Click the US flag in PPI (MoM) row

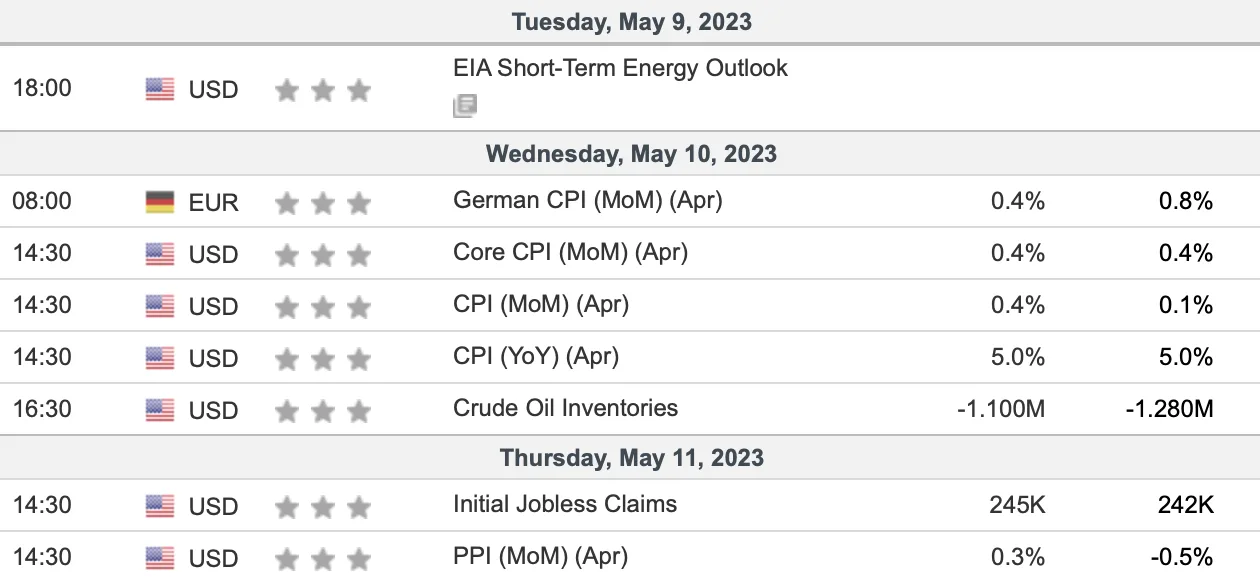click(x=160, y=558)
